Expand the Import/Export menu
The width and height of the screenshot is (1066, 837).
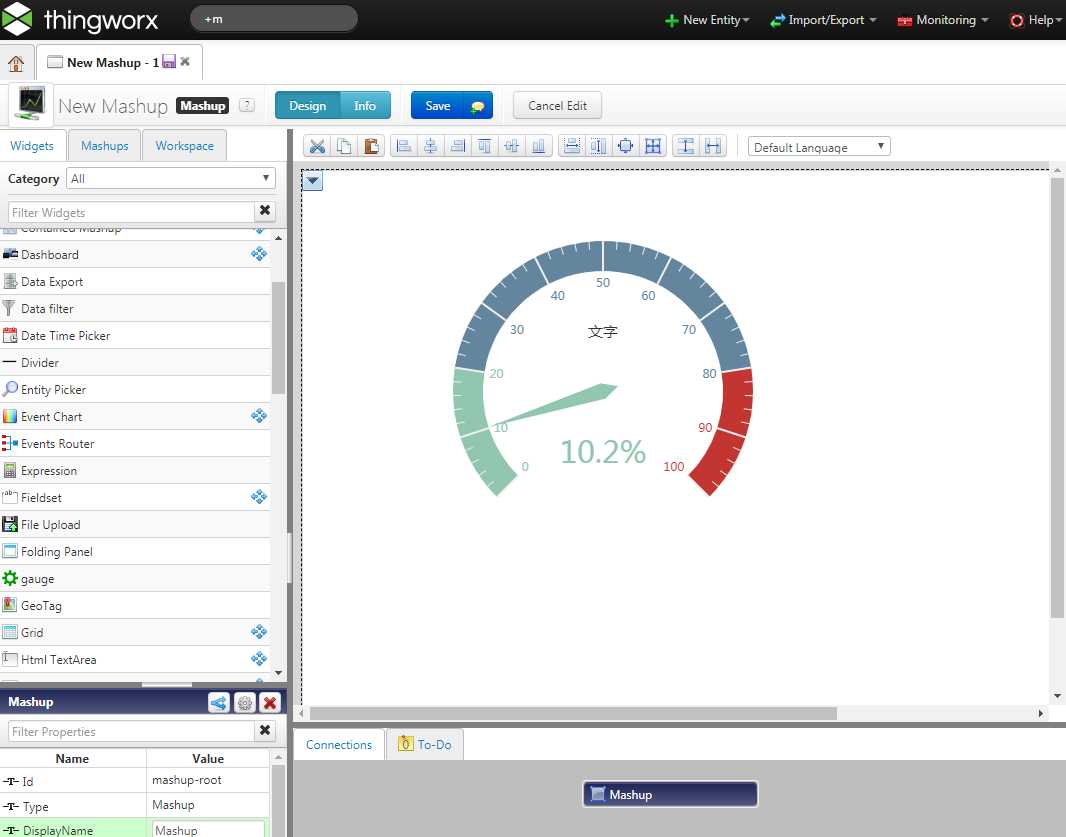point(823,20)
